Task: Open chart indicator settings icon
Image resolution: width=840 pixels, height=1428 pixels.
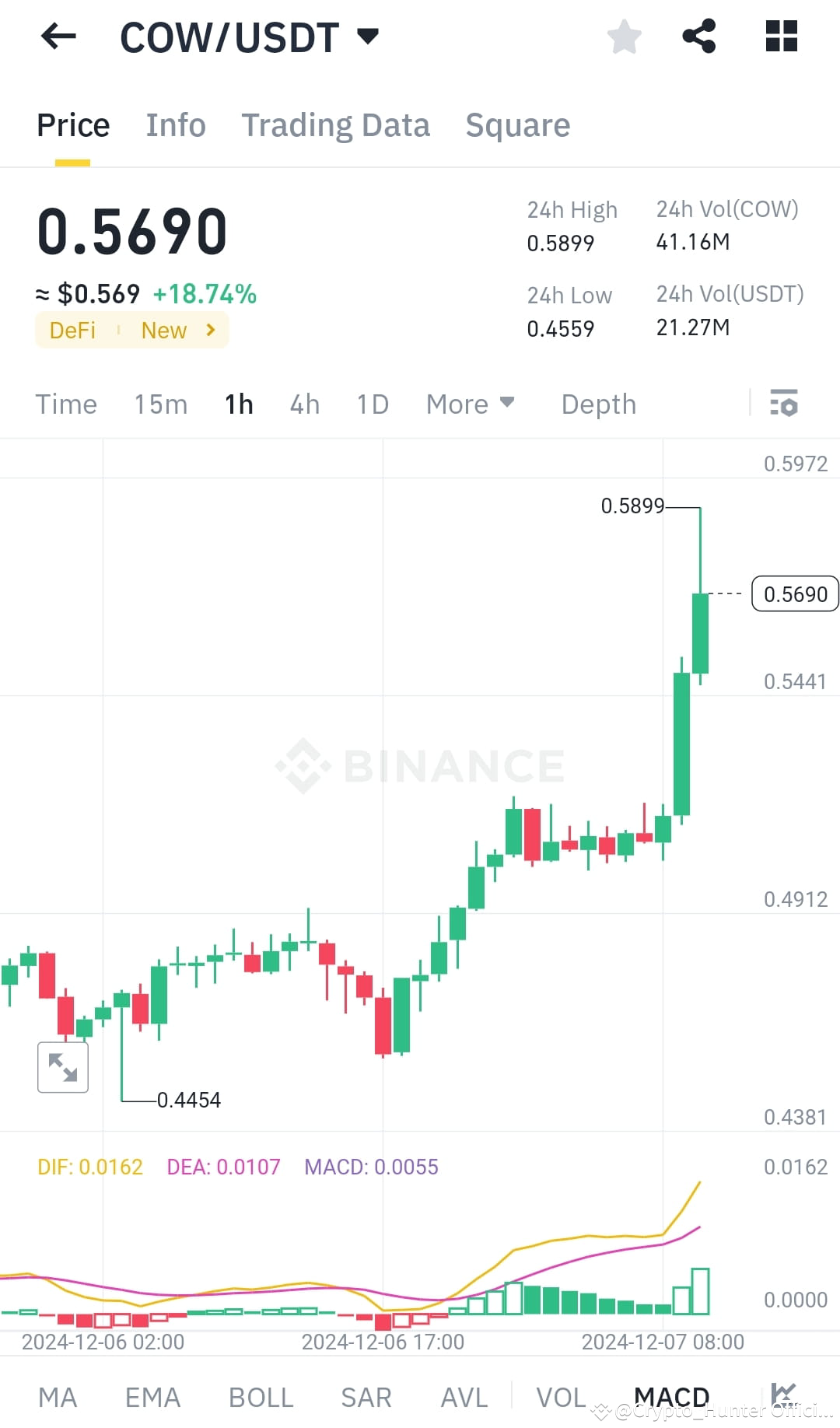Action: [785, 404]
